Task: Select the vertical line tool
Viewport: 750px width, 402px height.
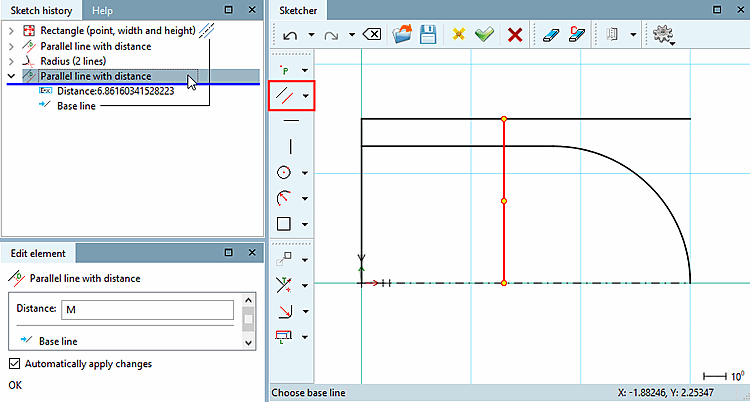Action: 291,146
